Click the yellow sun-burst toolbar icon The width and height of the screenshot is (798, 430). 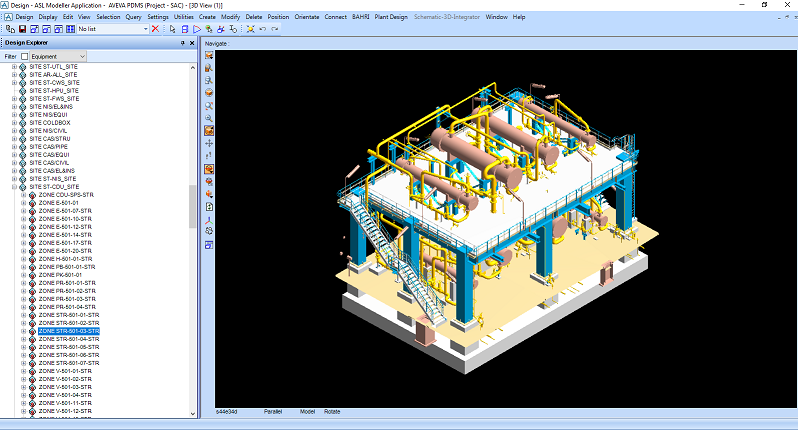pyautogui.click(x=250, y=29)
